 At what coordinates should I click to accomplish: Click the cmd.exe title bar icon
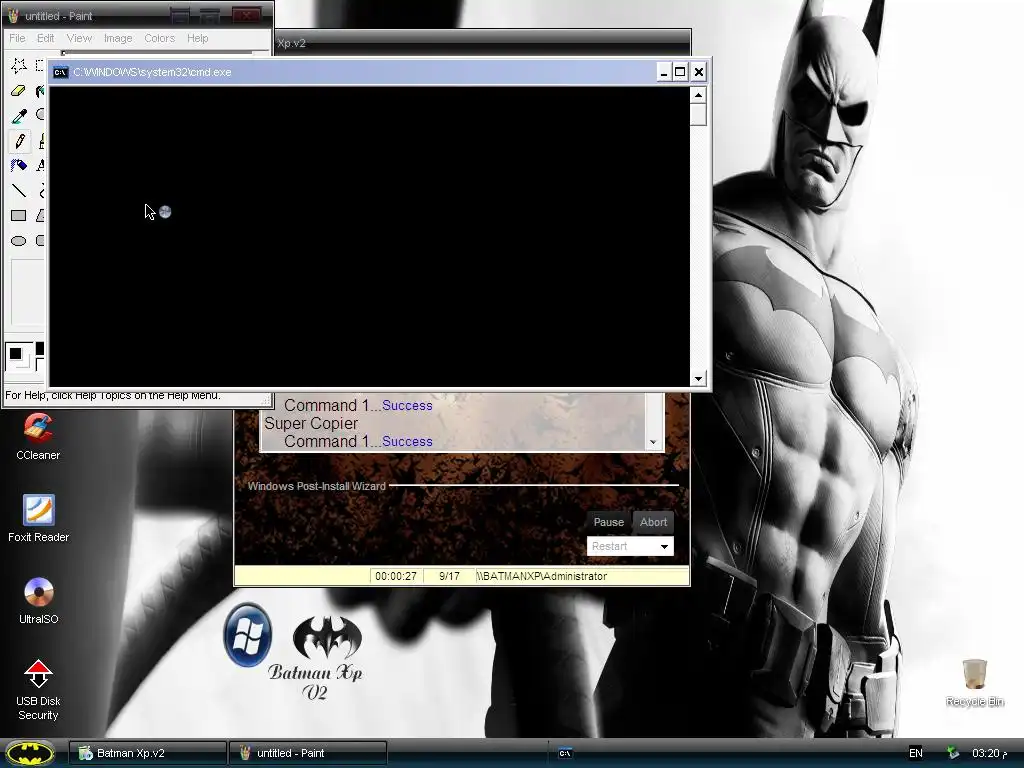[60, 72]
